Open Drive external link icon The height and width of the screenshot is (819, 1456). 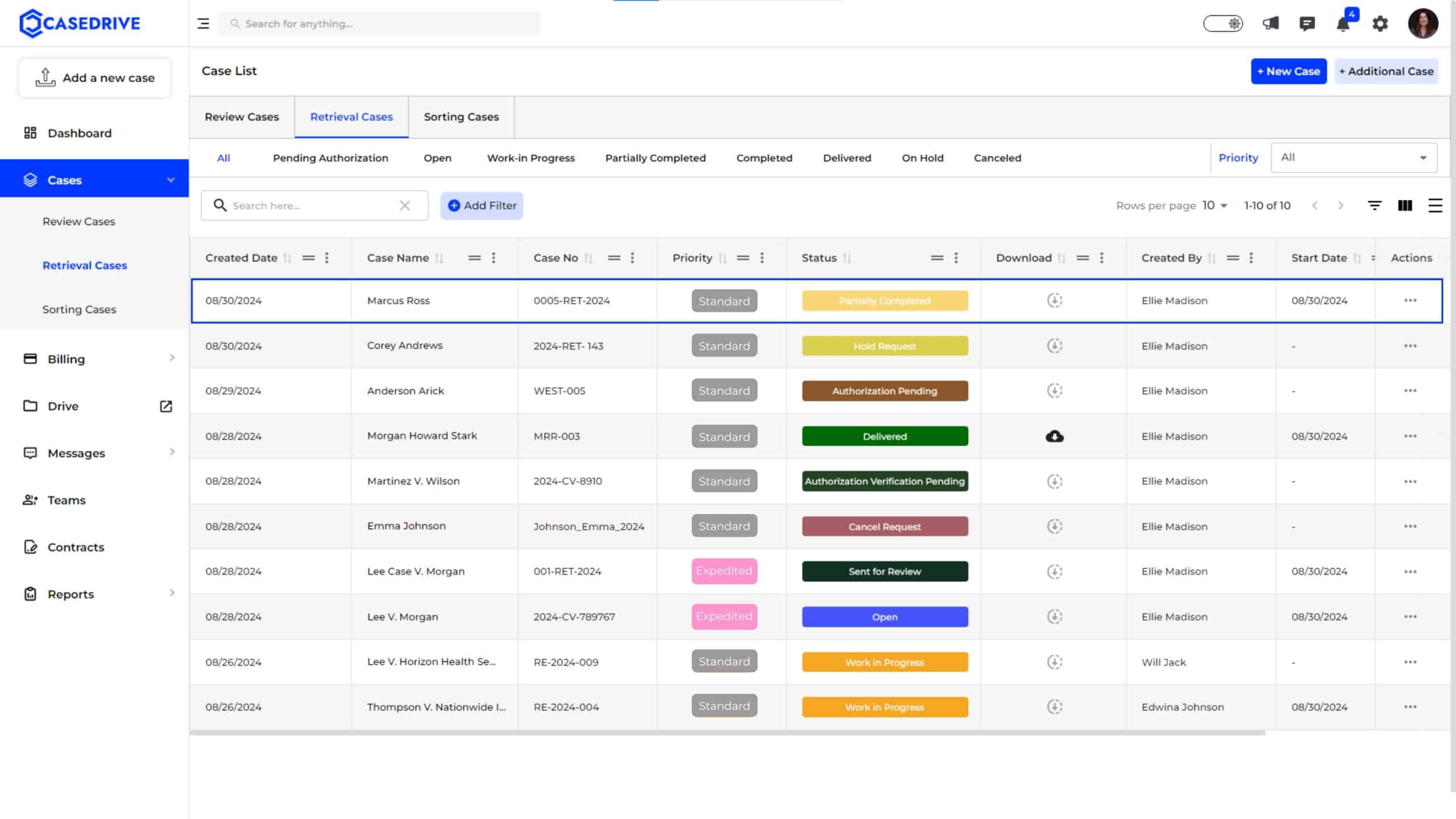pyautogui.click(x=166, y=406)
